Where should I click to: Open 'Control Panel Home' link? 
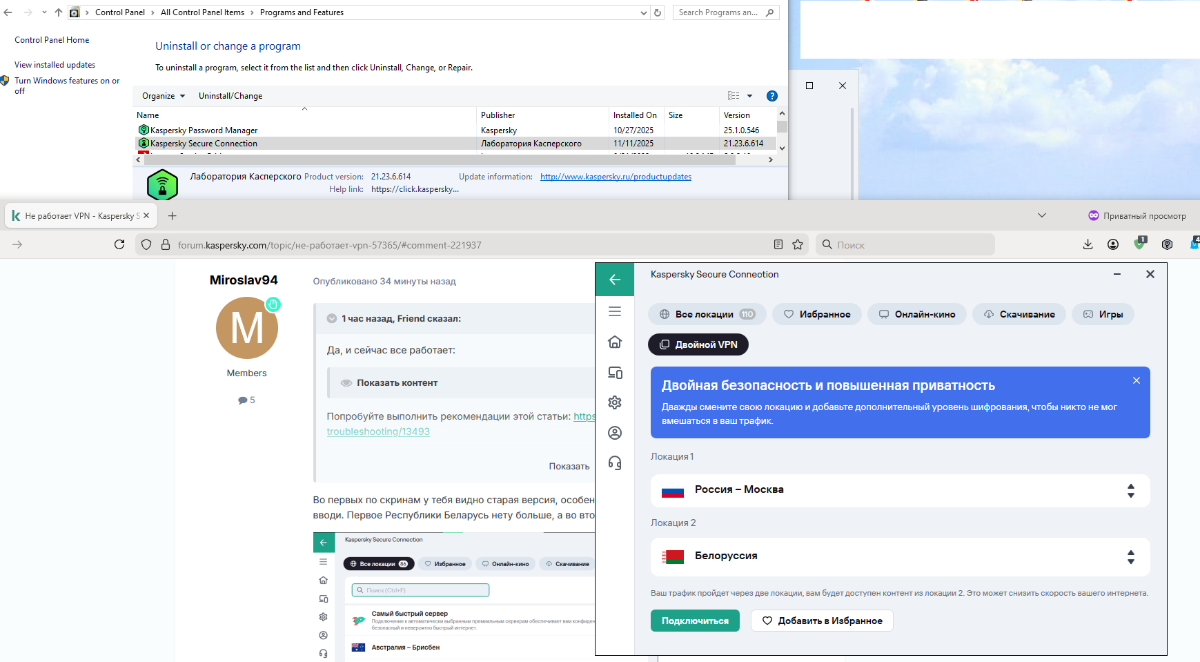pyautogui.click(x=51, y=40)
